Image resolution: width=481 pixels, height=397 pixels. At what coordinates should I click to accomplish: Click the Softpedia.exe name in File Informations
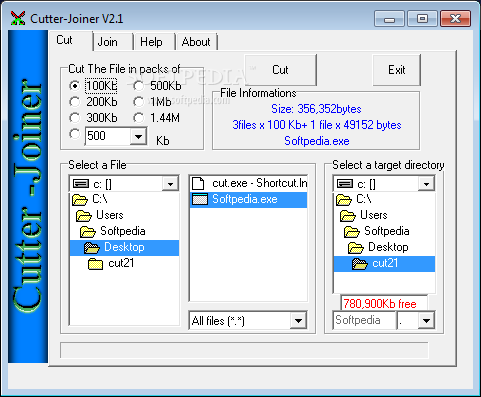coord(317,141)
